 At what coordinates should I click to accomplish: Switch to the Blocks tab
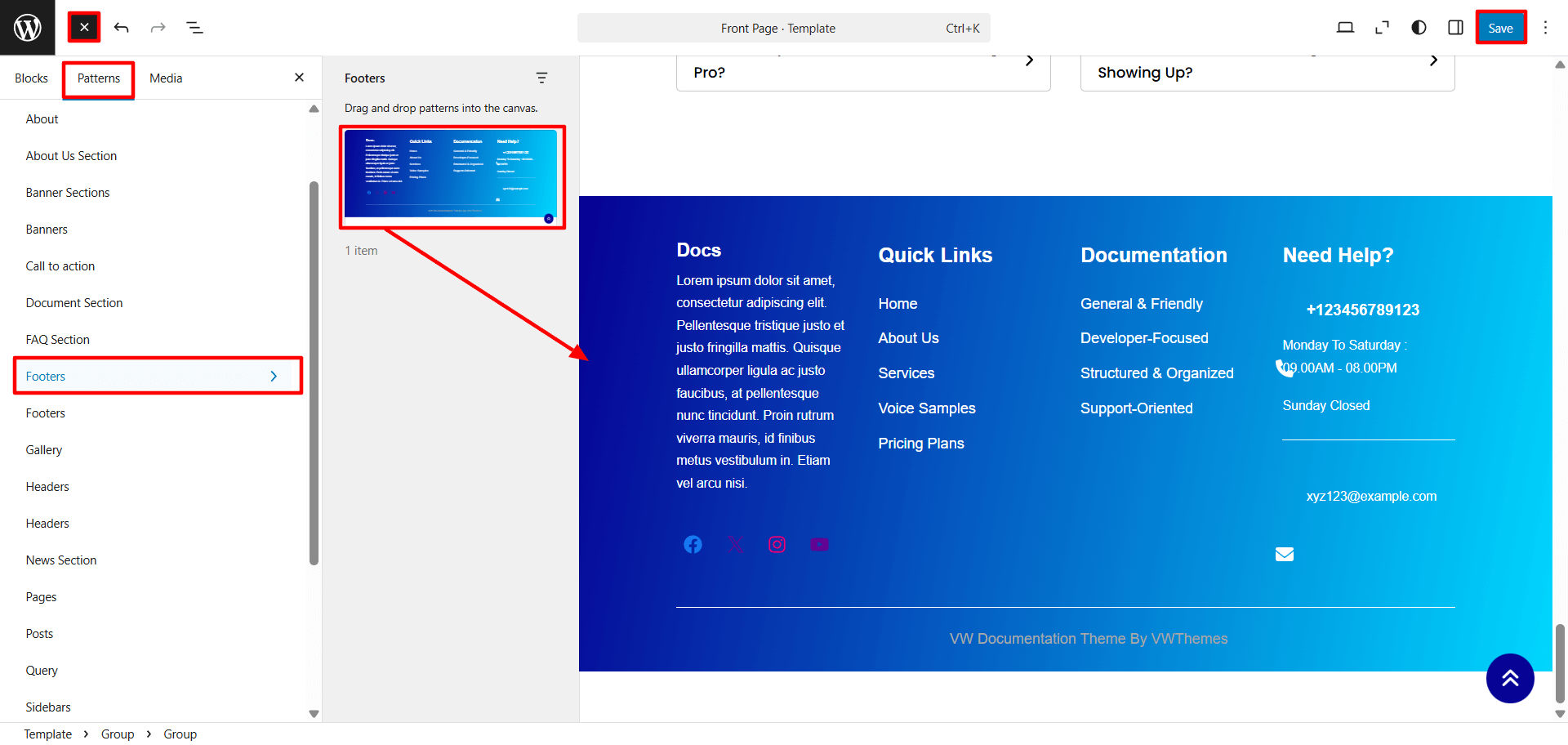pos(31,78)
